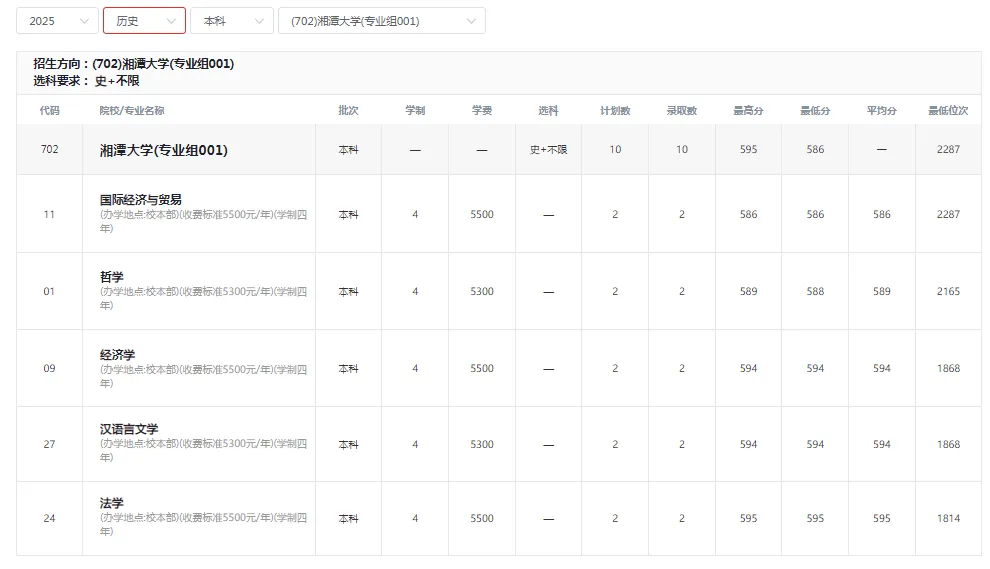This screenshot has width=990, height=569.
Task: Click the lowest score 586 for 湘潭大学 group
Action: pos(815,150)
